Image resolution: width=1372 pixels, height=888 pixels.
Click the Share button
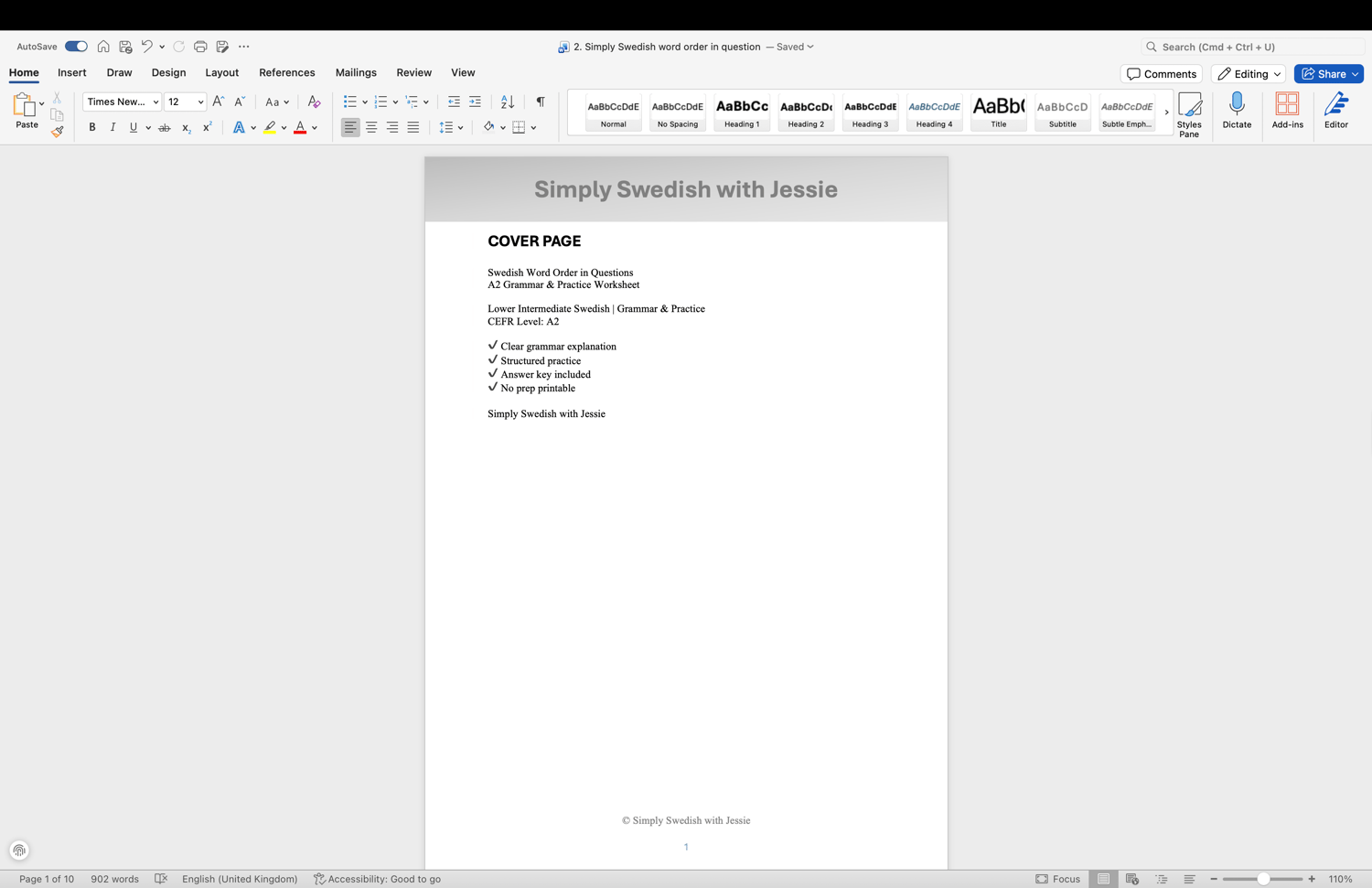coord(1329,74)
